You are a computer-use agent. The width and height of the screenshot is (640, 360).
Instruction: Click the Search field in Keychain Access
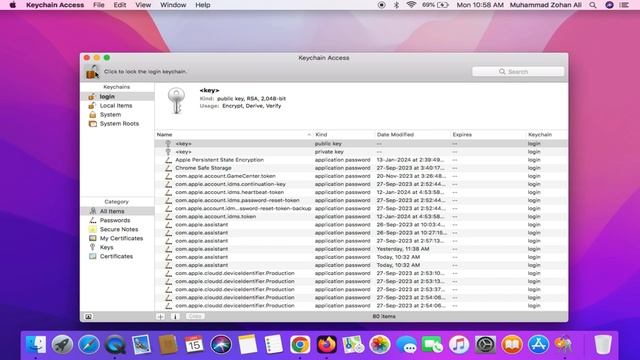518,71
